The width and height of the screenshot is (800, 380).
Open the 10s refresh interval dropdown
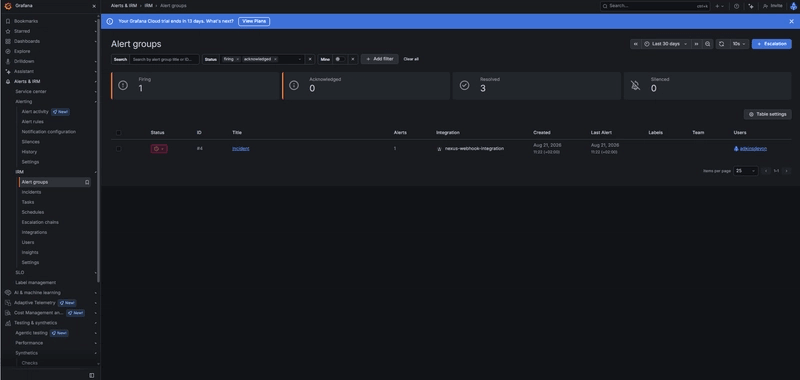[738, 44]
